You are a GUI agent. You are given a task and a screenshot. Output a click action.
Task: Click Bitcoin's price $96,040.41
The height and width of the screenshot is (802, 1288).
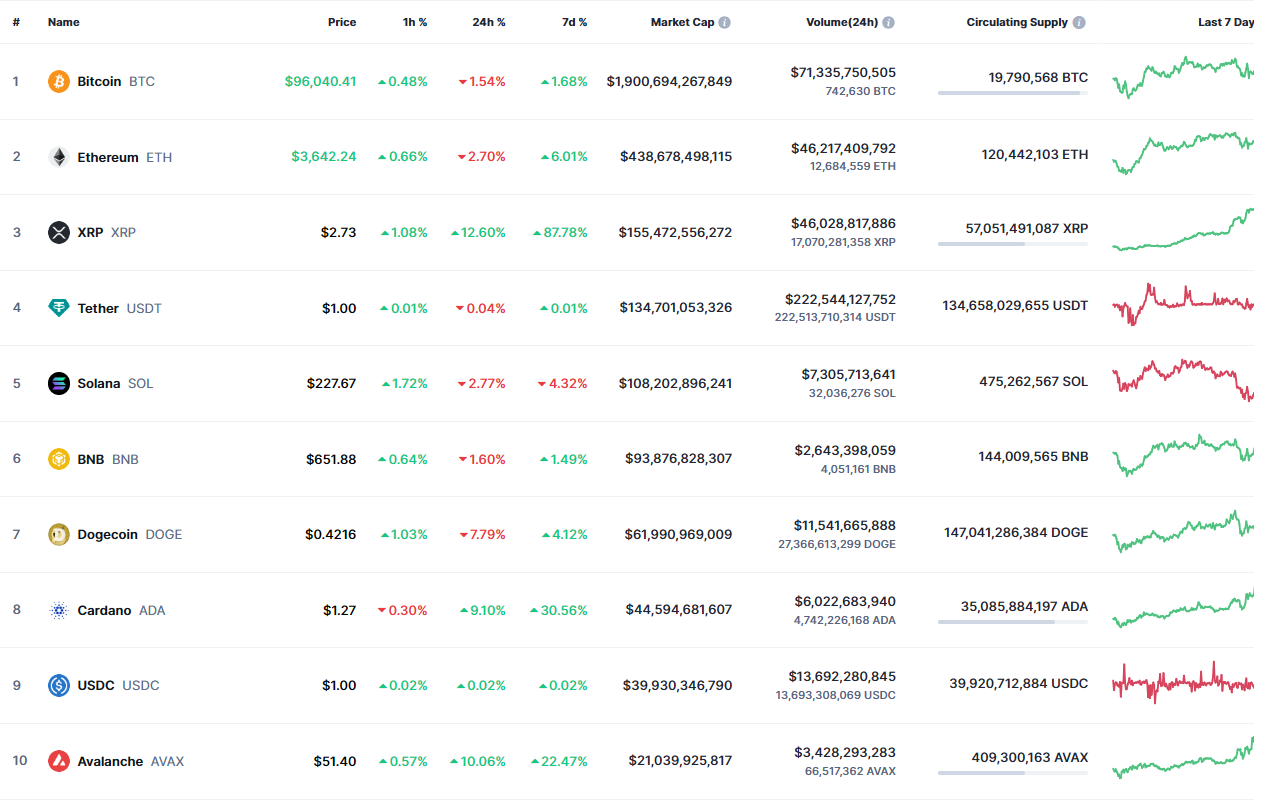(320, 81)
